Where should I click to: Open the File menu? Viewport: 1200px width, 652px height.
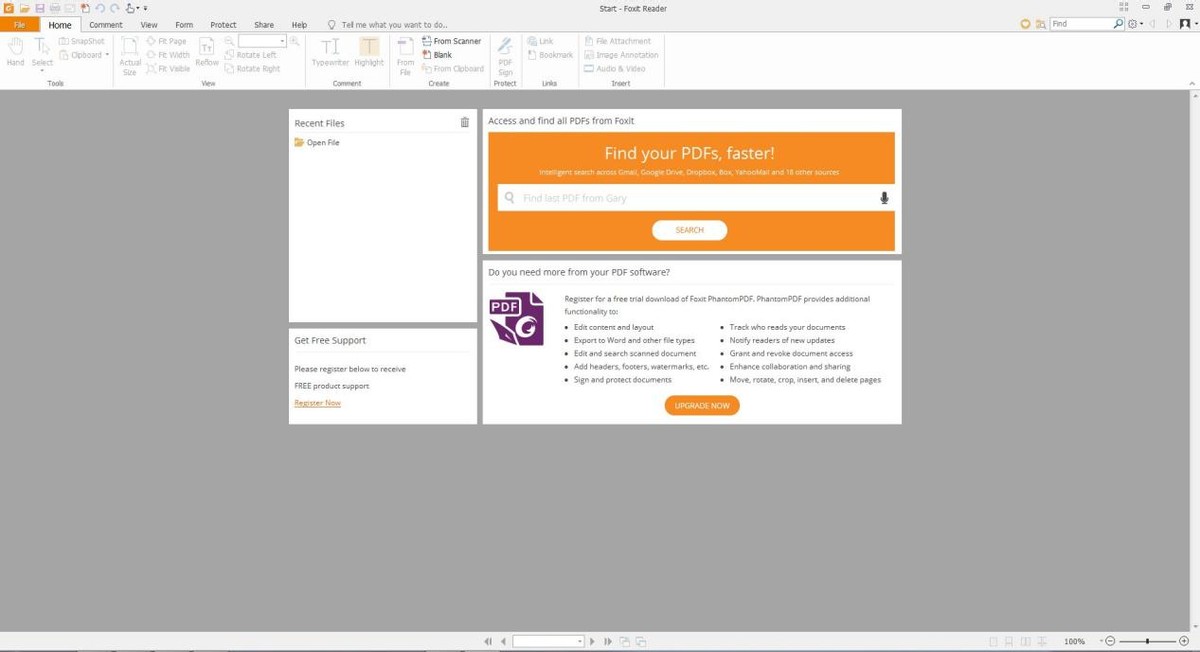[19, 25]
